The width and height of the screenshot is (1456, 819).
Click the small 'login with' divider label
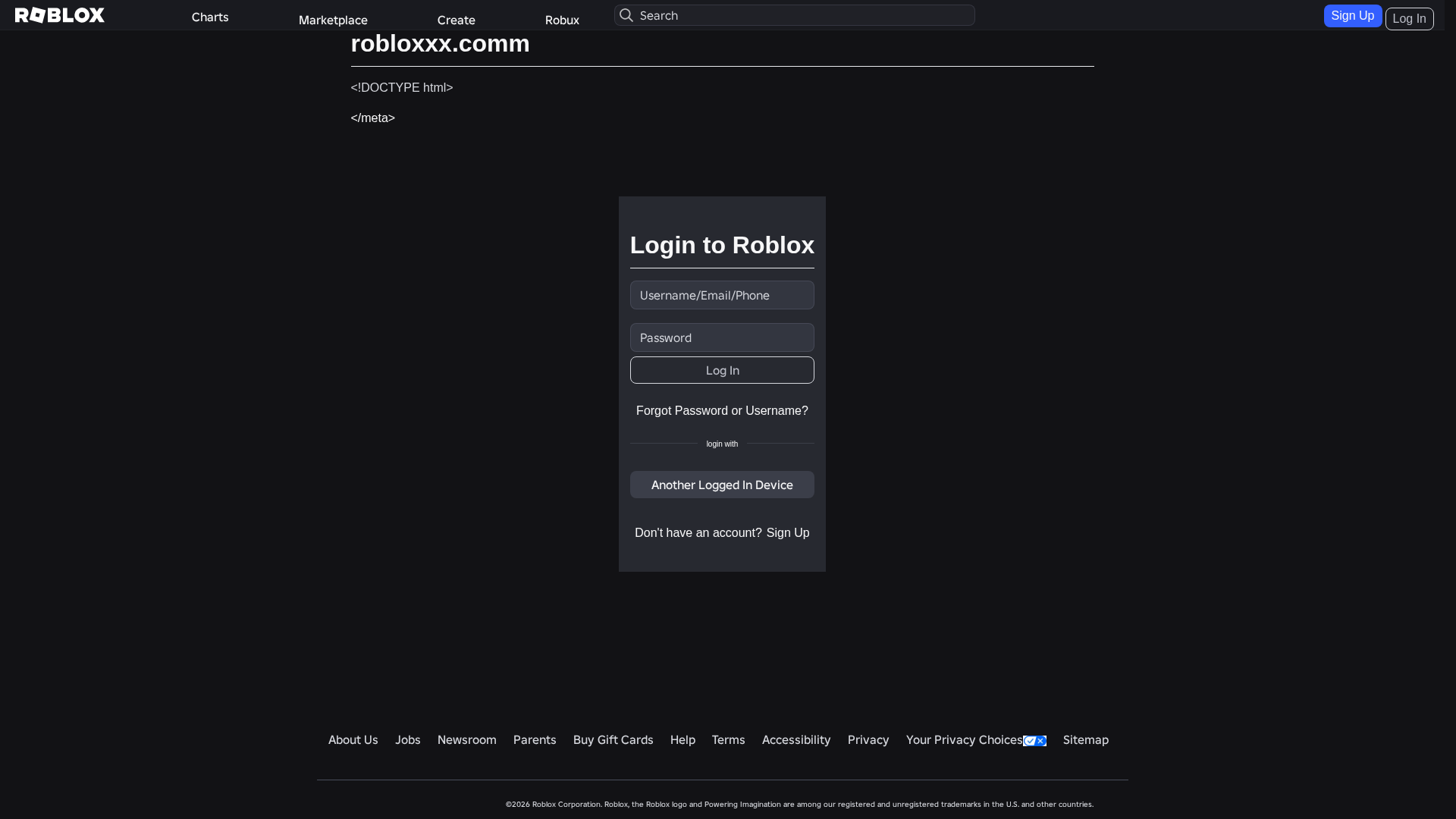click(722, 444)
